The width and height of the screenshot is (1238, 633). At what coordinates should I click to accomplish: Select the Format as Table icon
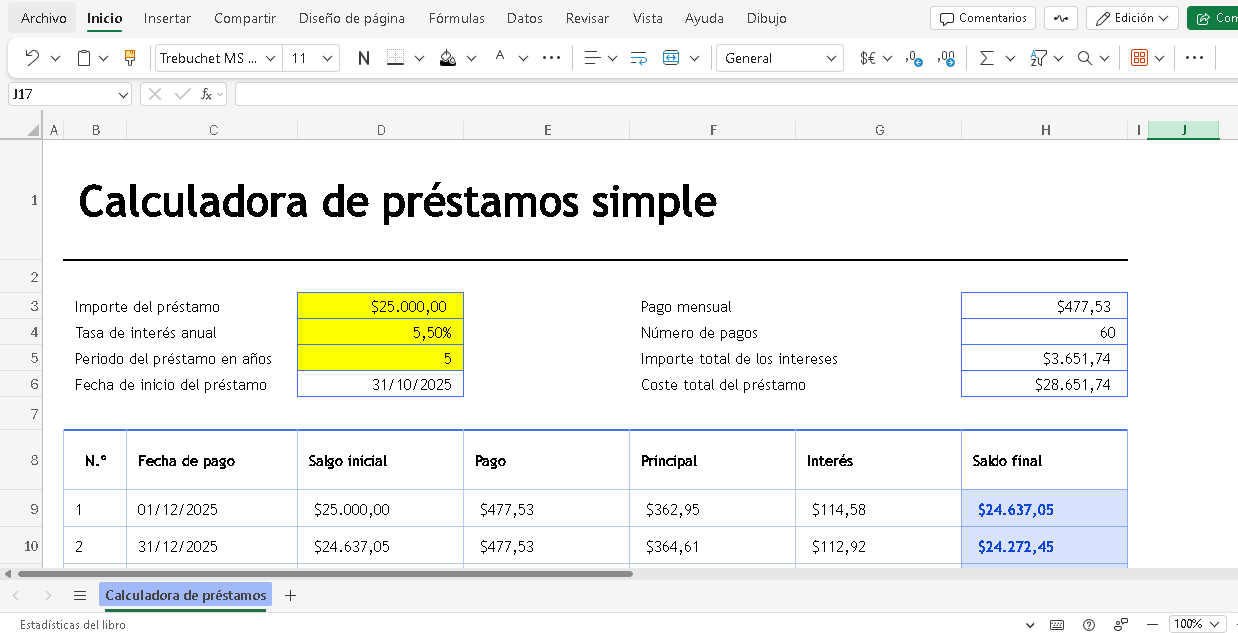[x=1138, y=58]
